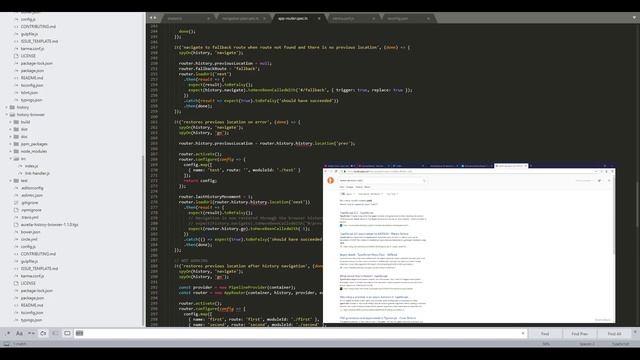Toggle the in-selection search option
This screenshot has width=640, height=360.
point(55,333)
